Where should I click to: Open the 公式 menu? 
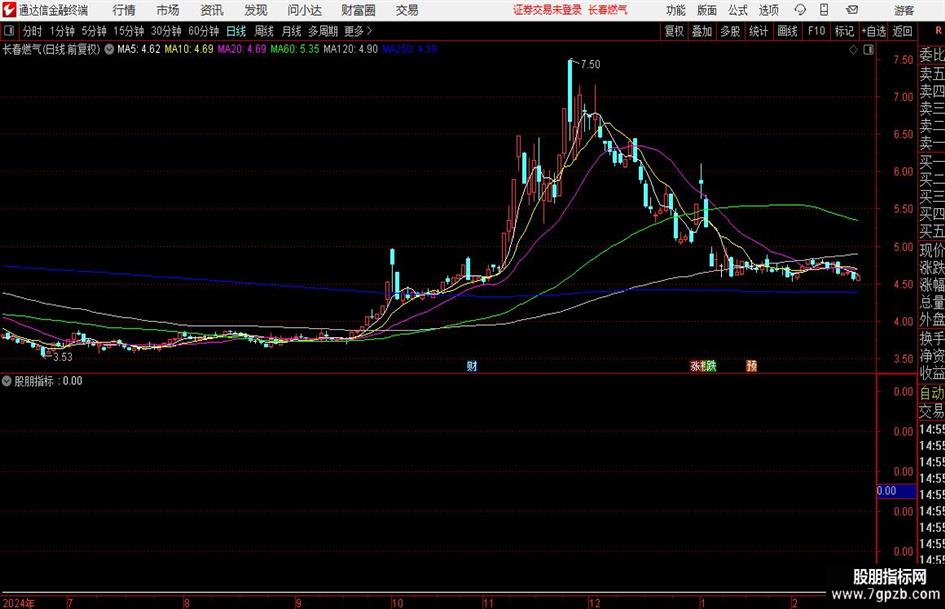tap(738, 10)
